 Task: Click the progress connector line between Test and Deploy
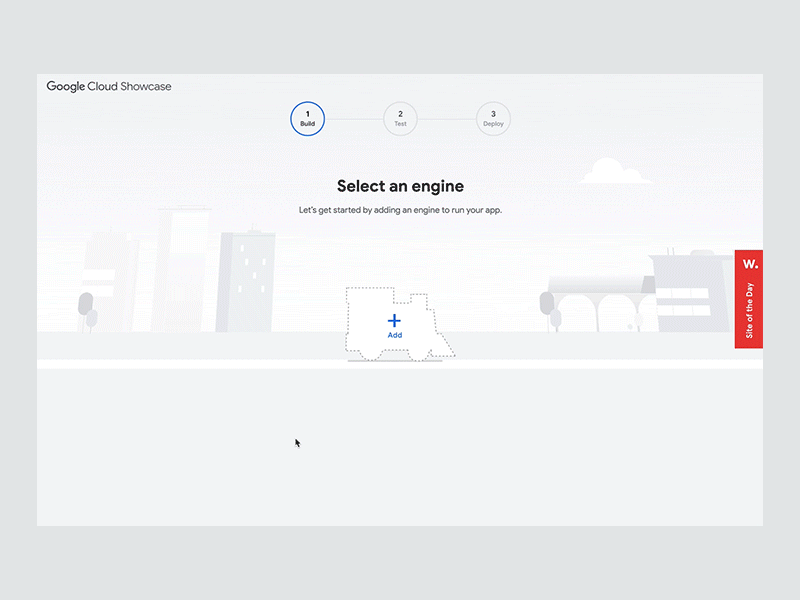[447, 118]
